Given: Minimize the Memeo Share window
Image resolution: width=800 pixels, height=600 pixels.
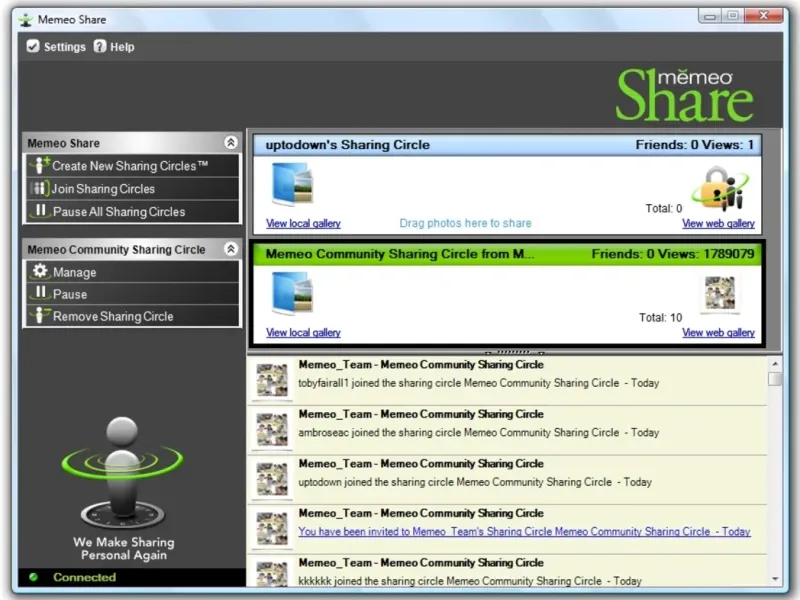Looking at the screenshot, I should point(710,16).
